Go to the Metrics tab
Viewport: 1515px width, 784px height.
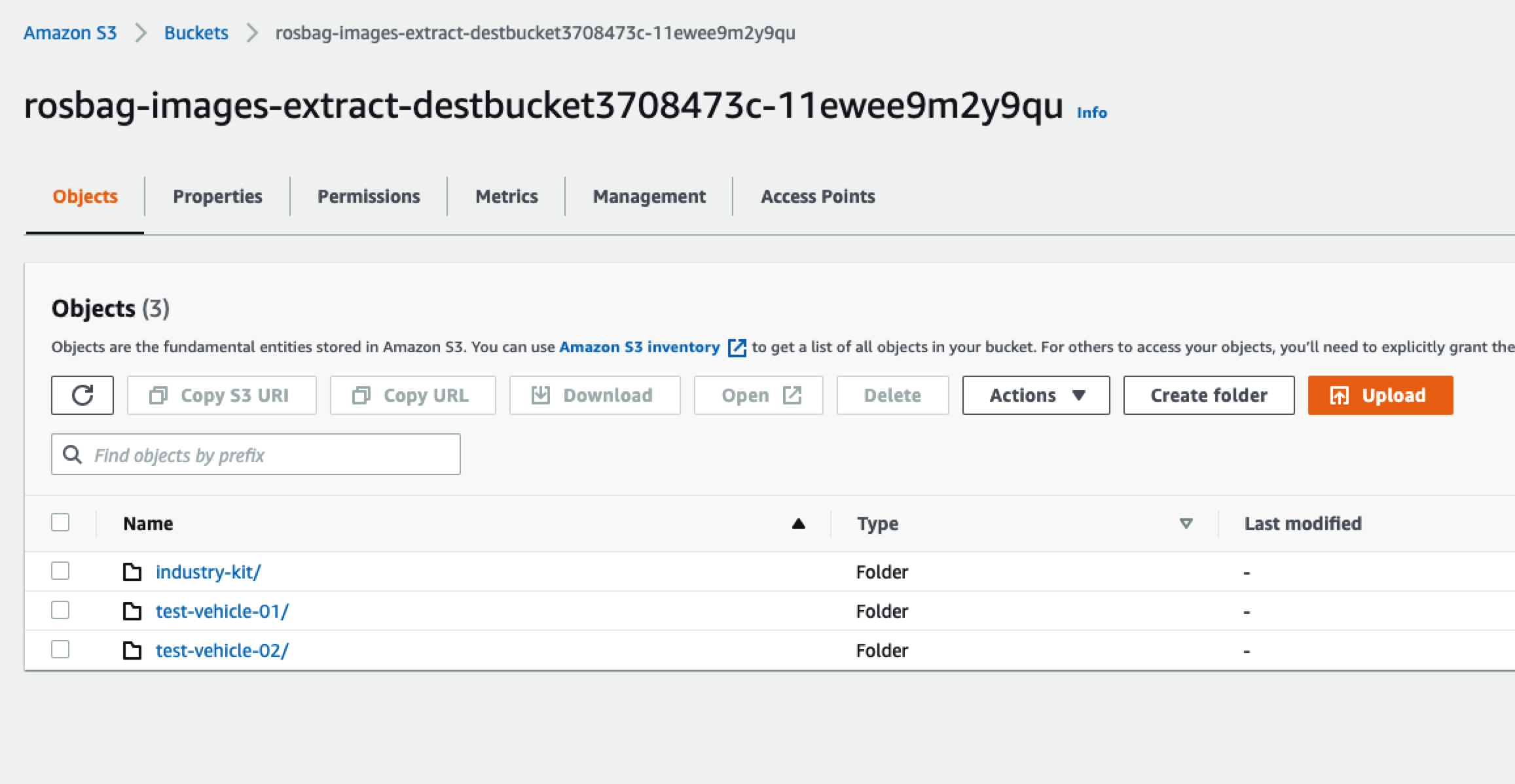click(507, 196)
